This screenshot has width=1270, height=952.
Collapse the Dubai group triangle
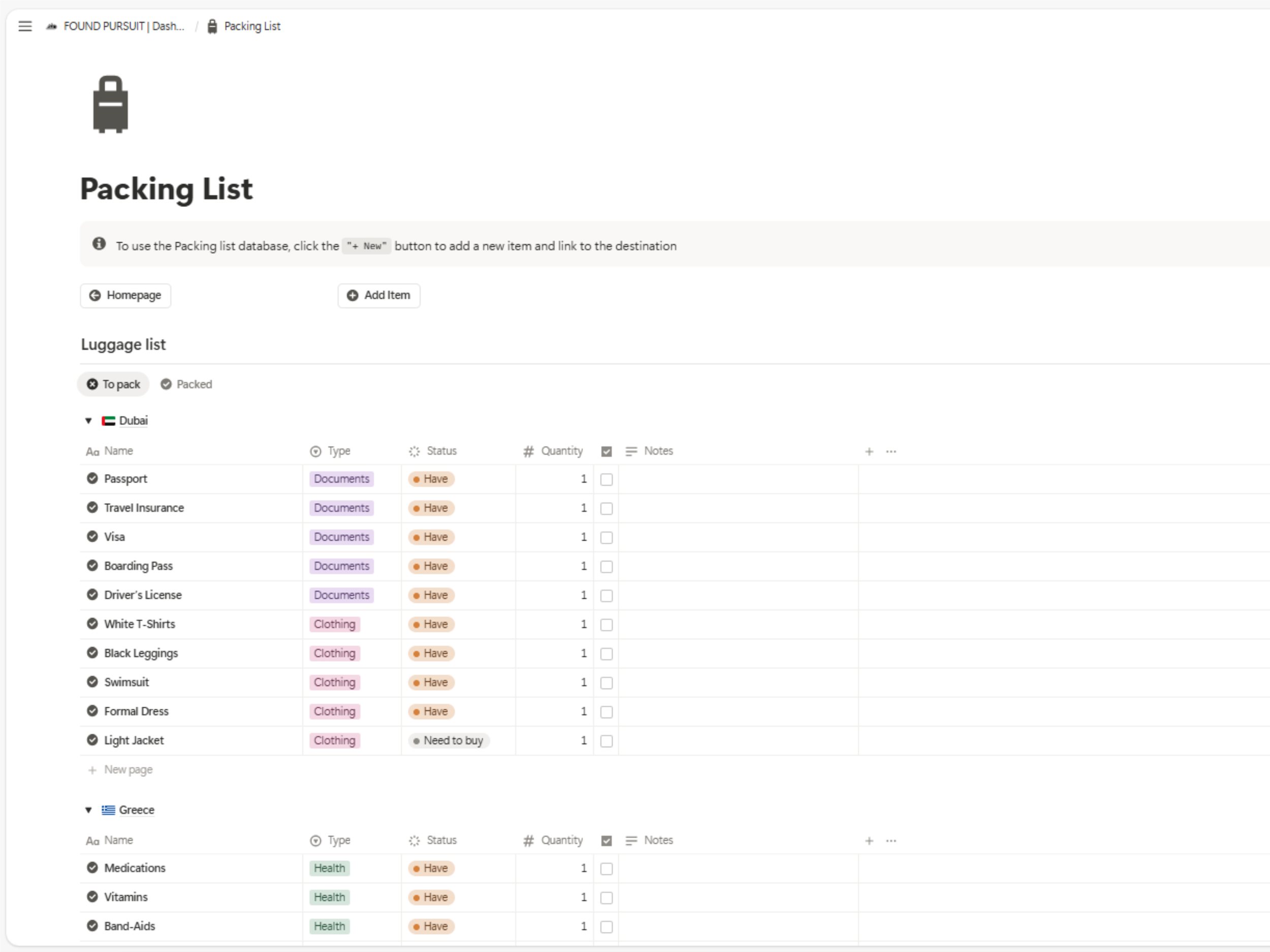pos(88,420)
